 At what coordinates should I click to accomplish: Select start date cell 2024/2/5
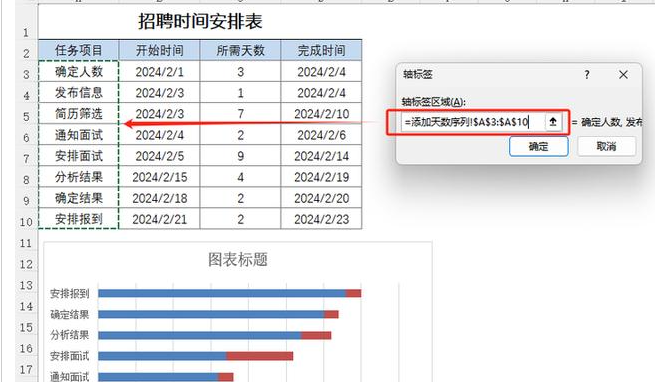point(159,156)
